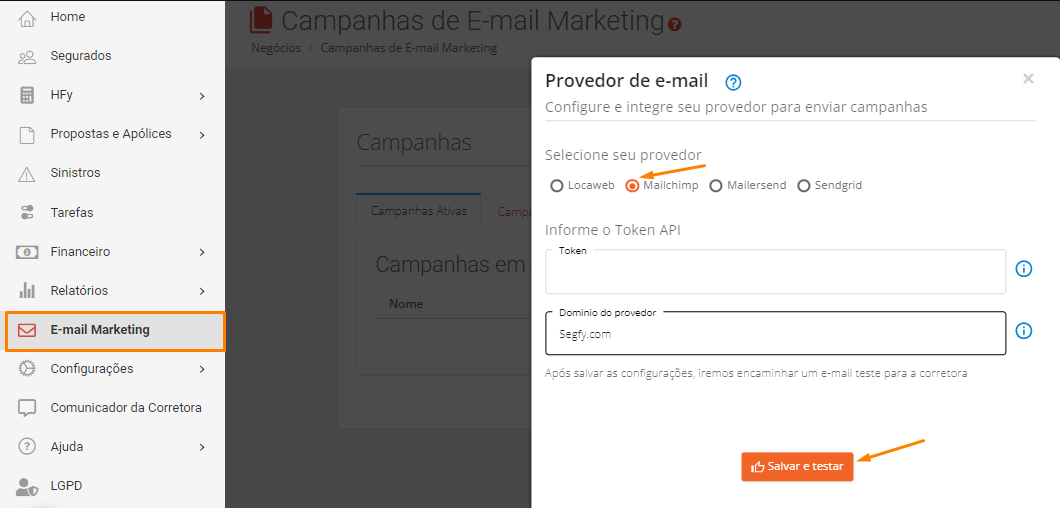Image resolution: width=1060 pixels, height=508 pixels.
Task: Follow the Negócios breadcrumb link
Action: (276, 48)
